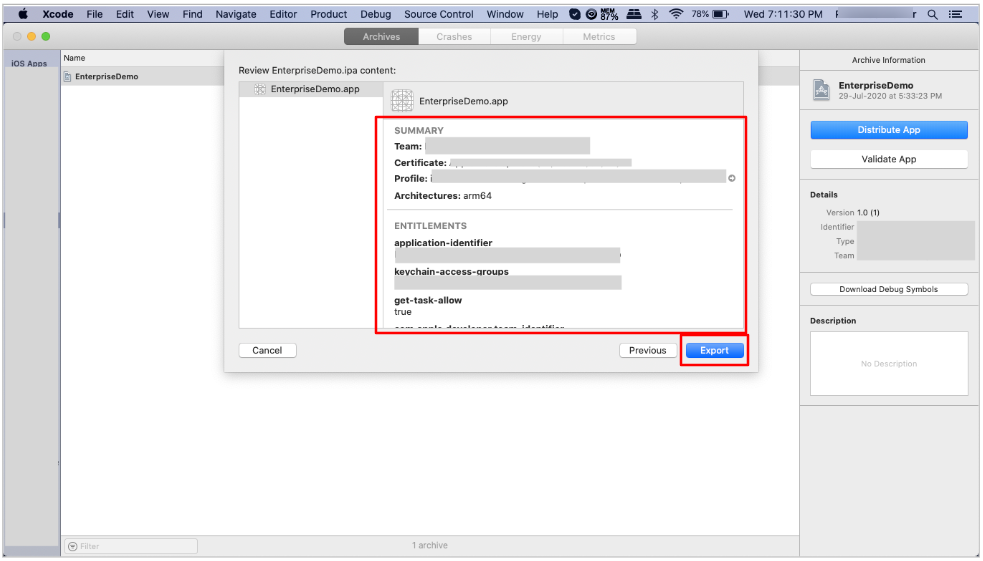Viewport: 983px width, 561px height.
Task: Click the application-identifier entitlement label
Action: [x=443, y=243]
